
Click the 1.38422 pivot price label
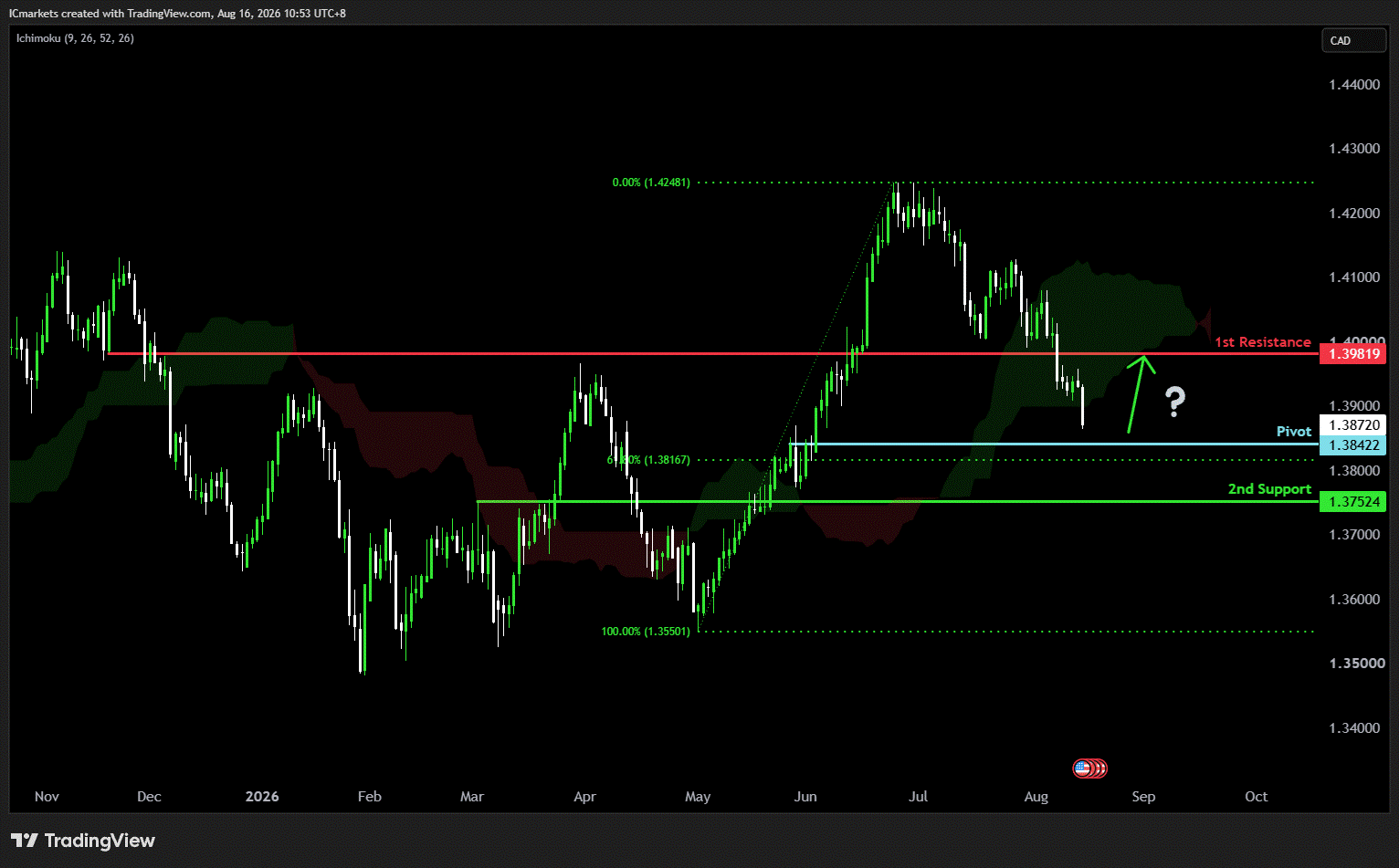click(x=1353, y=445)
